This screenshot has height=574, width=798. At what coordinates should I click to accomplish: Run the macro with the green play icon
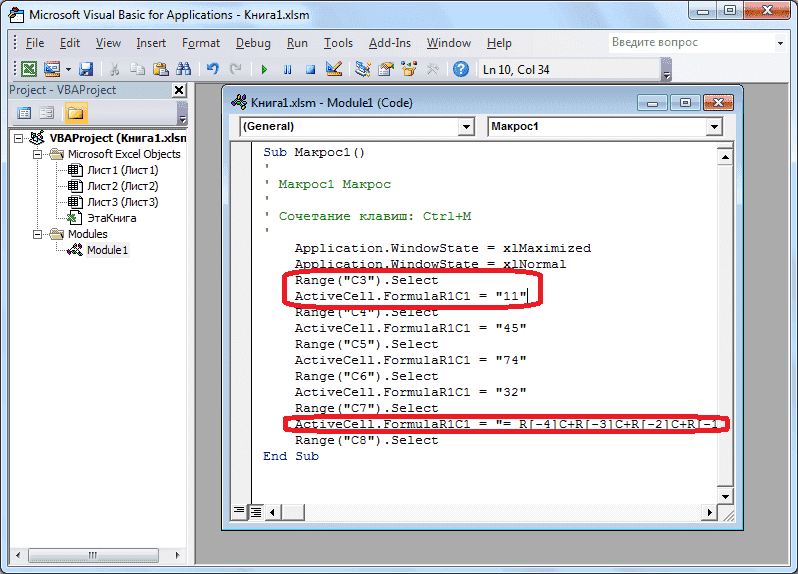point(264,70)
